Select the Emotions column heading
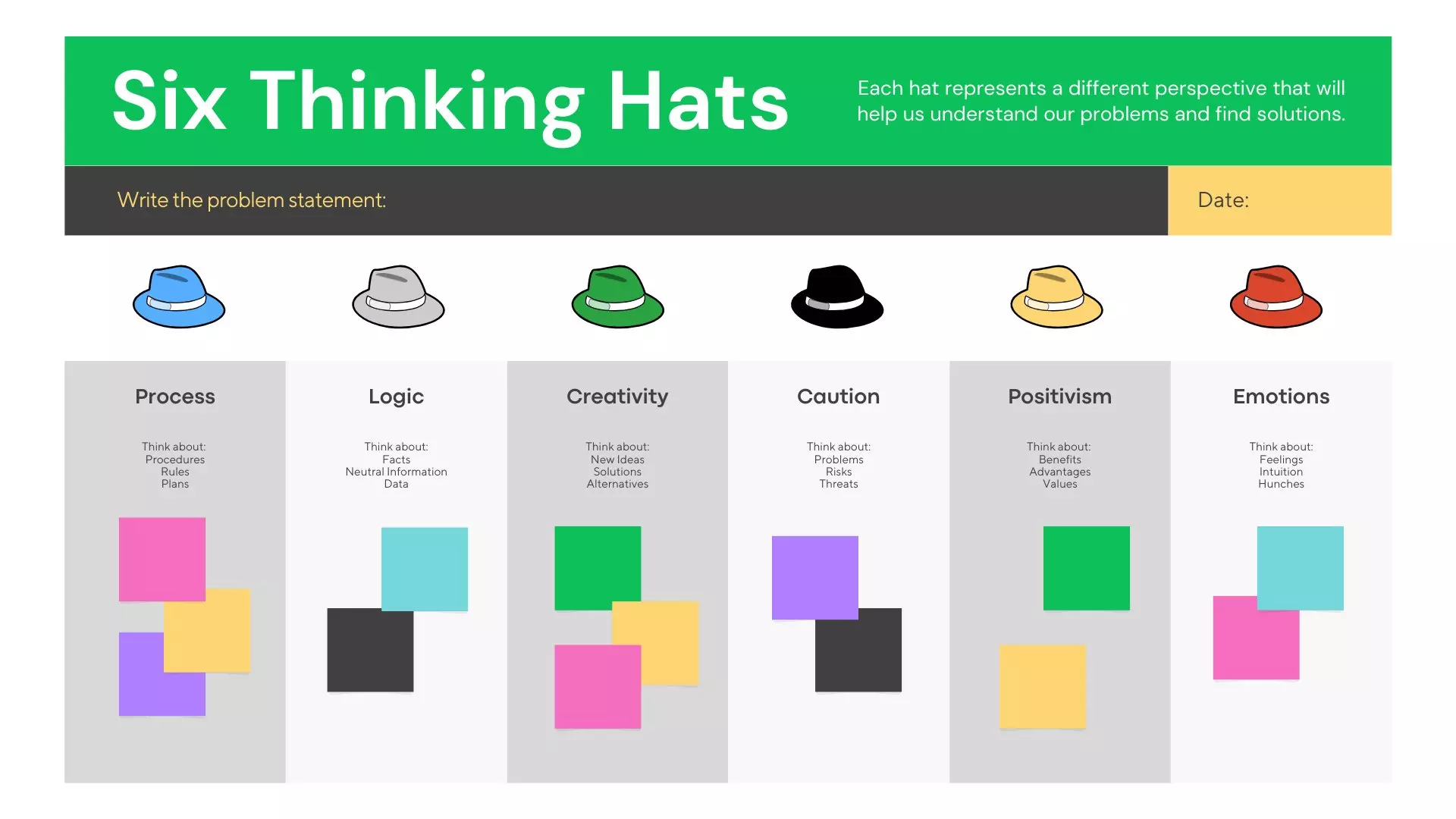 [x=1281, y=397]
